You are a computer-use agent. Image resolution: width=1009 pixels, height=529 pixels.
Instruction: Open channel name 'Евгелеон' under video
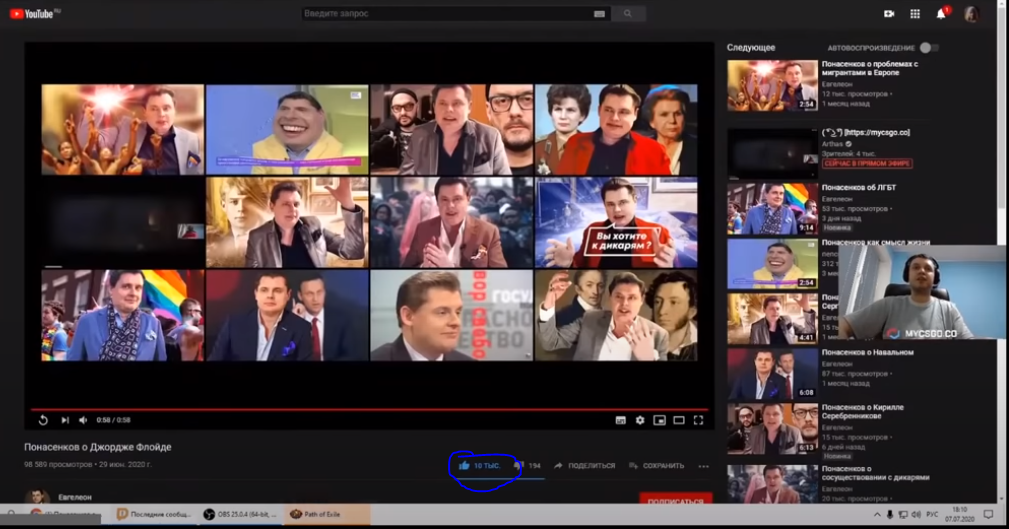coord(75,497)
